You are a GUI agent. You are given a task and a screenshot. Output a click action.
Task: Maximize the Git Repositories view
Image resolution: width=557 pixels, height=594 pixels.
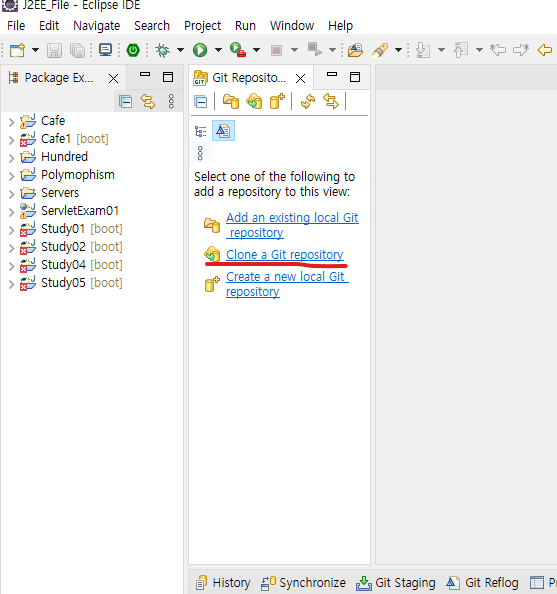pyautogui.click(x=355, y=77)
